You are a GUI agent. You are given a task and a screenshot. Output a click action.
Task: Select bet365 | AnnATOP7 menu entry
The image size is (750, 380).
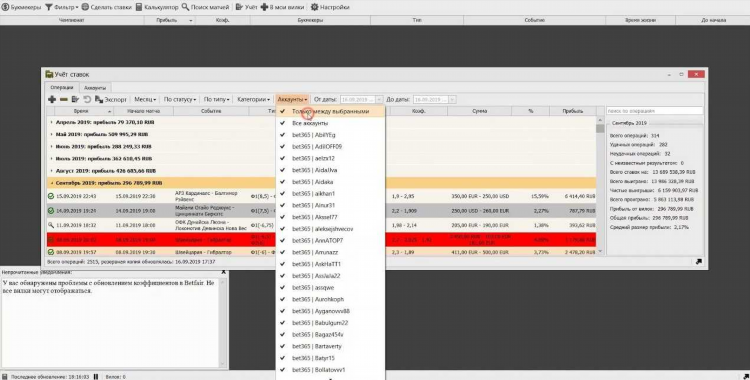330,240
